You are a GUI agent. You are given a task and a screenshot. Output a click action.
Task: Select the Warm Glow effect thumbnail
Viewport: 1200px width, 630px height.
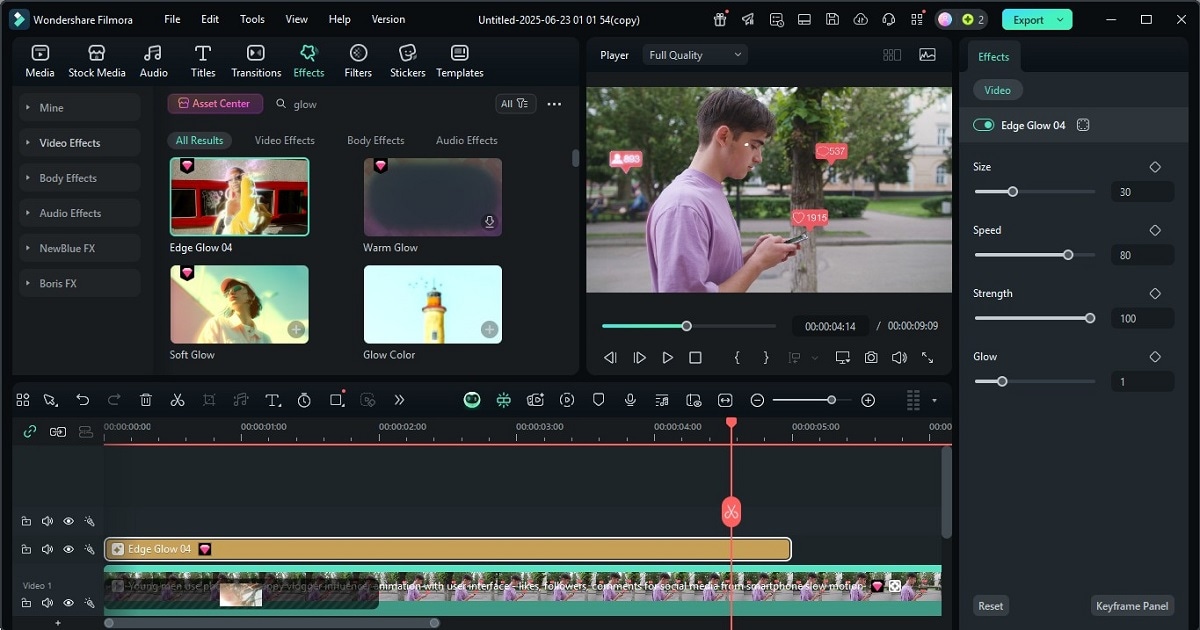(432, 197)
